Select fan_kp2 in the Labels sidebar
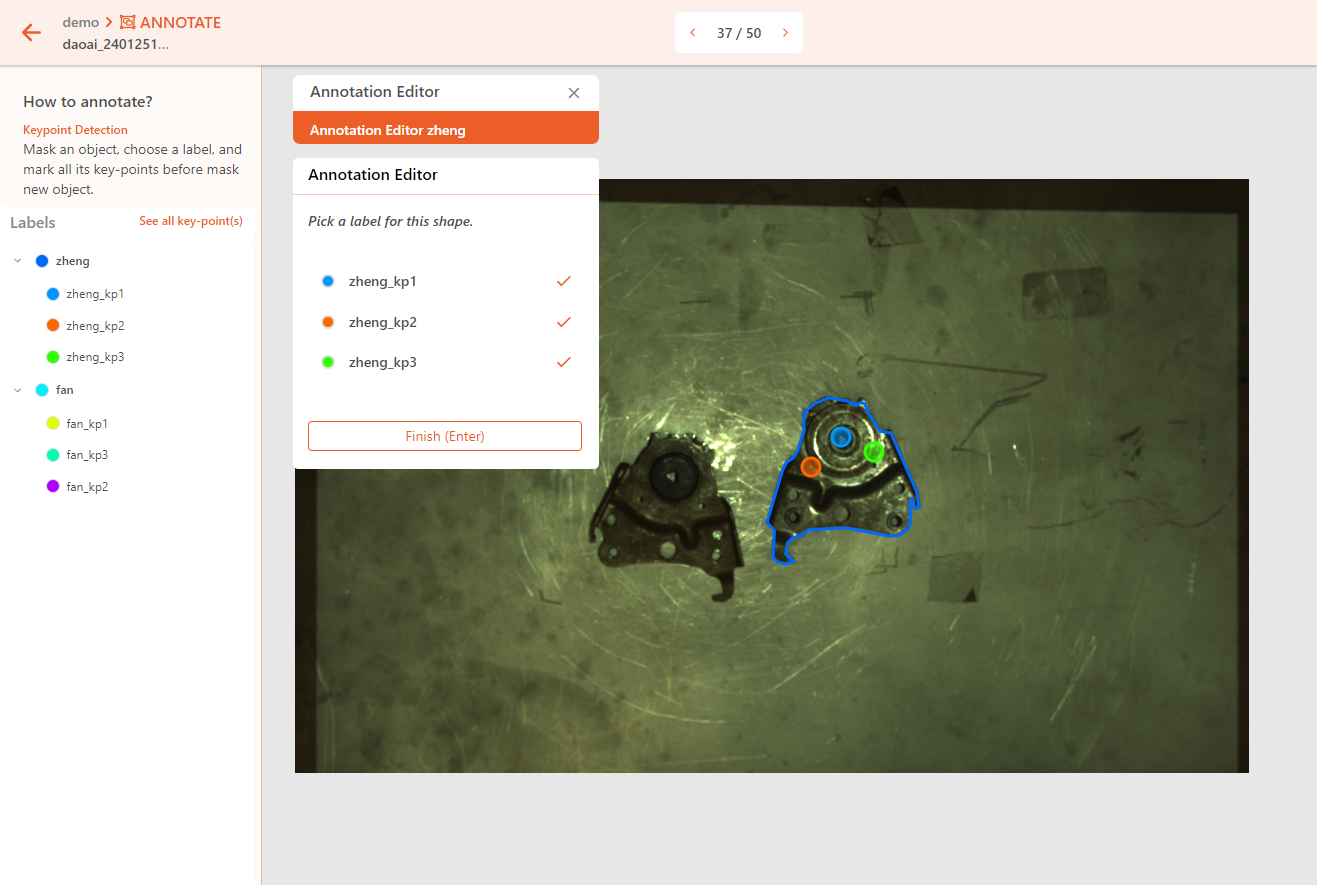This screenshot has width=1317, height=885. (x=87, y=487)
